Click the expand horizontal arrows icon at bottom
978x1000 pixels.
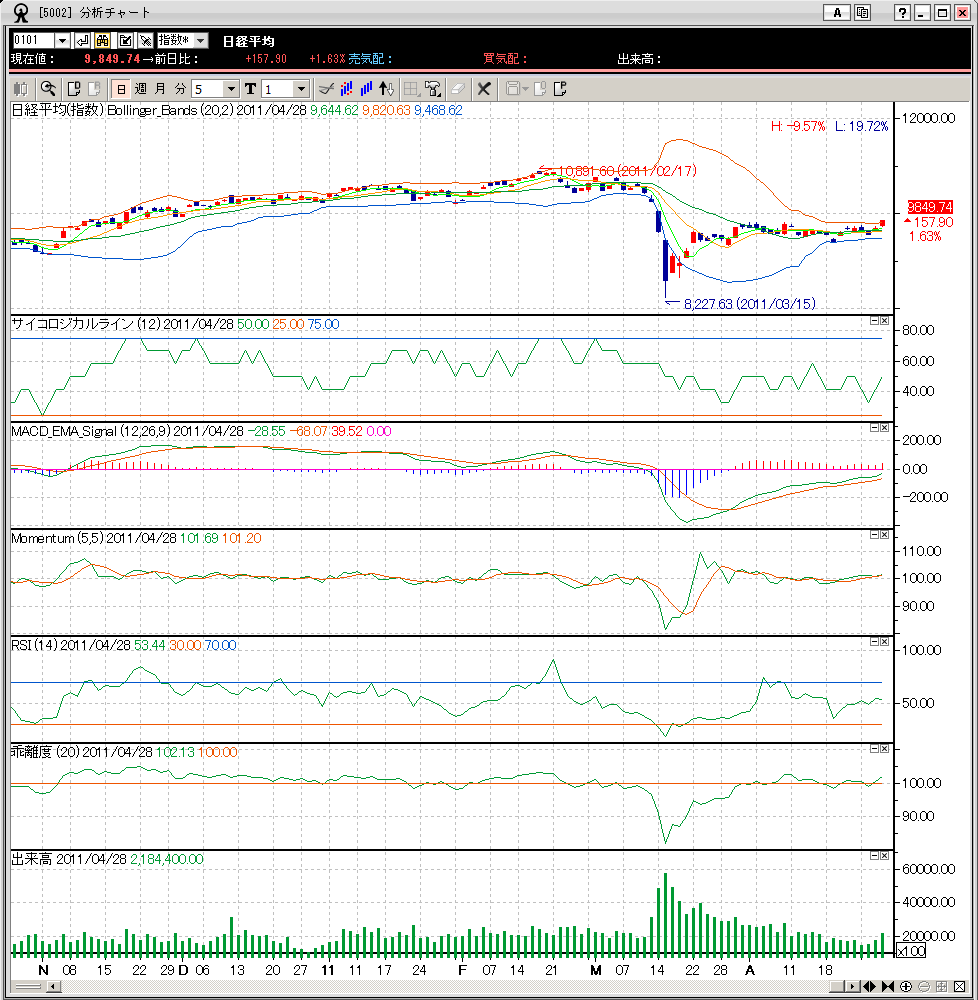(x=871, y=987)
